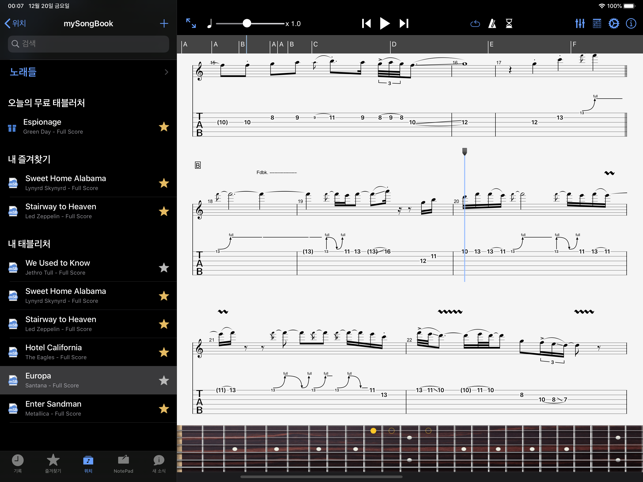The width and height of the screenshot is (643, 482).
Task: Jump to section F marker in timeline
Action: click(x=574, y=44)
